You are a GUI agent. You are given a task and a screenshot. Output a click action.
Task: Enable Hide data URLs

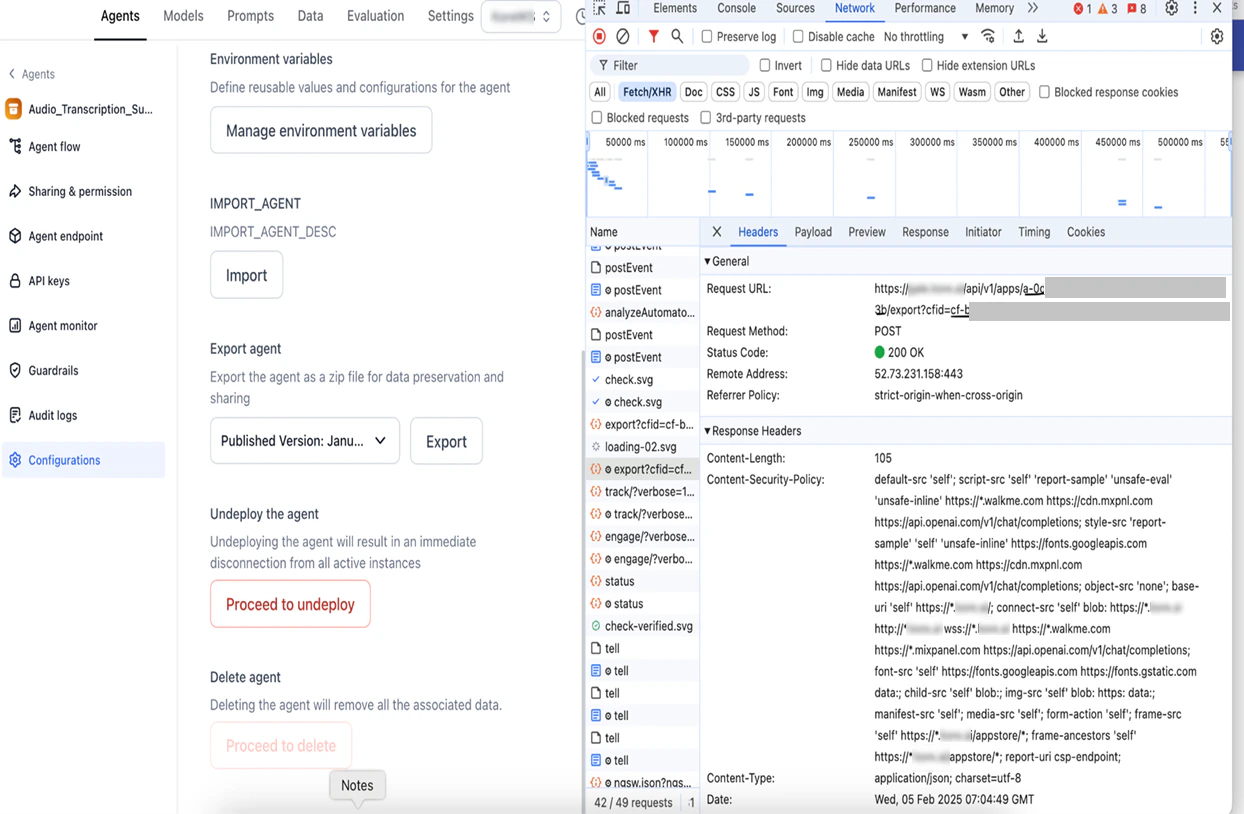826,65
